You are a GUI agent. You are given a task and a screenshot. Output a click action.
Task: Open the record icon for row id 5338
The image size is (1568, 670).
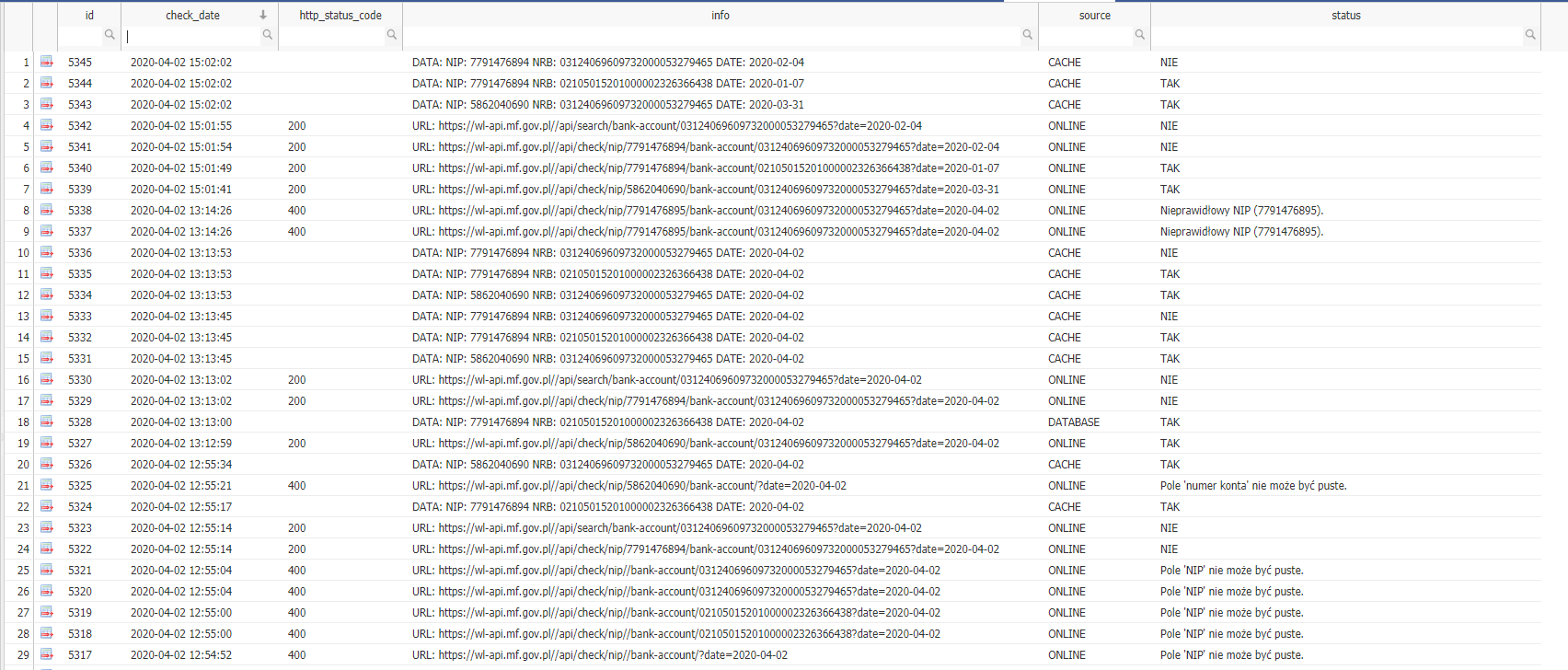(46, 210)
